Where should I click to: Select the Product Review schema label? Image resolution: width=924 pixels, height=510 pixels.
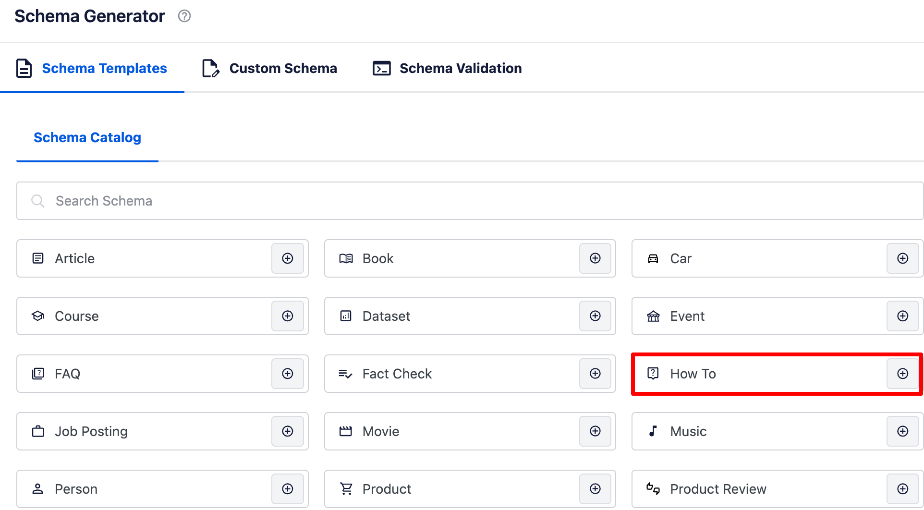click(x=718, y=489)
